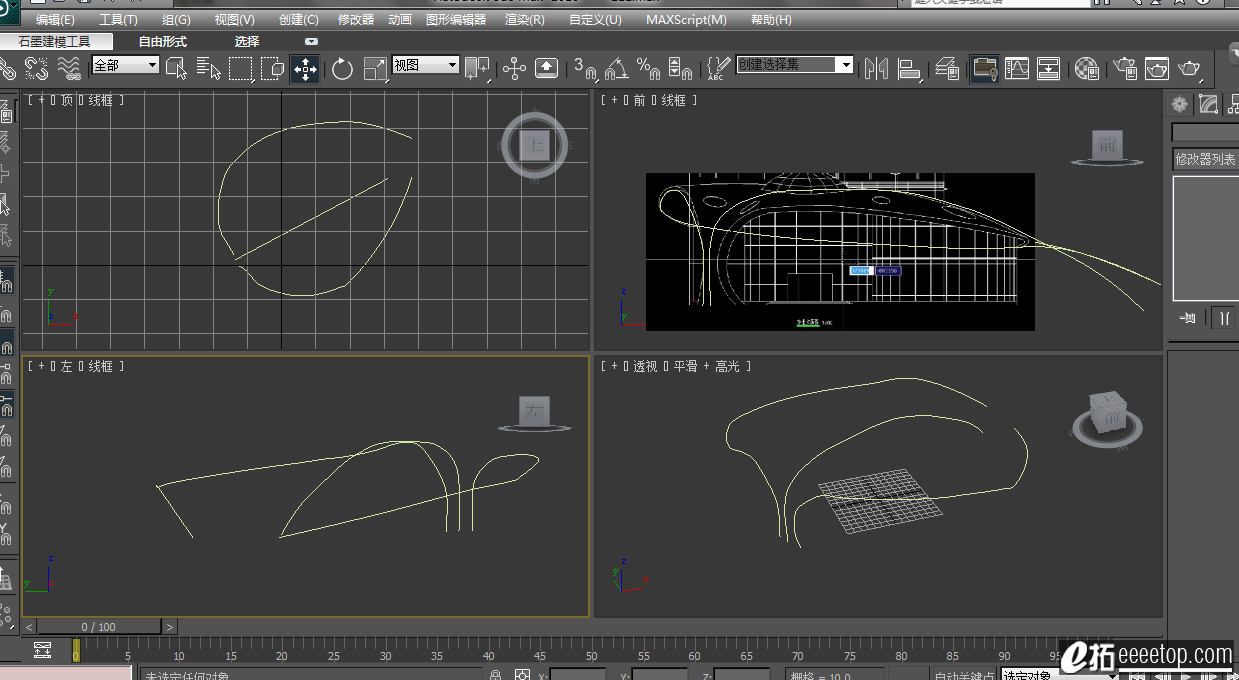Open the 视图(V) menu

[x=234, y=19]
